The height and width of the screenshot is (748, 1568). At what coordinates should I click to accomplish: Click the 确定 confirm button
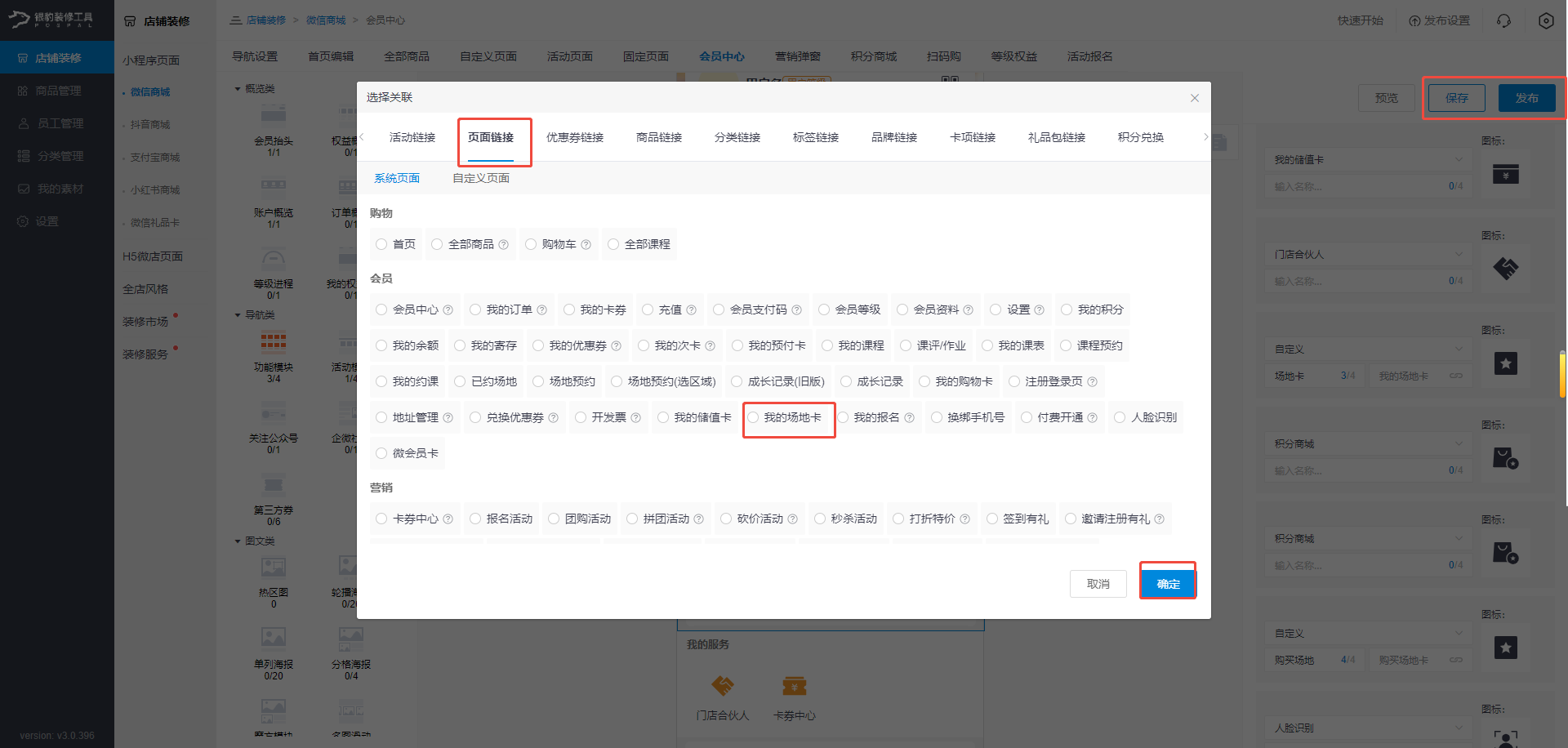(x=1167, y=583)
